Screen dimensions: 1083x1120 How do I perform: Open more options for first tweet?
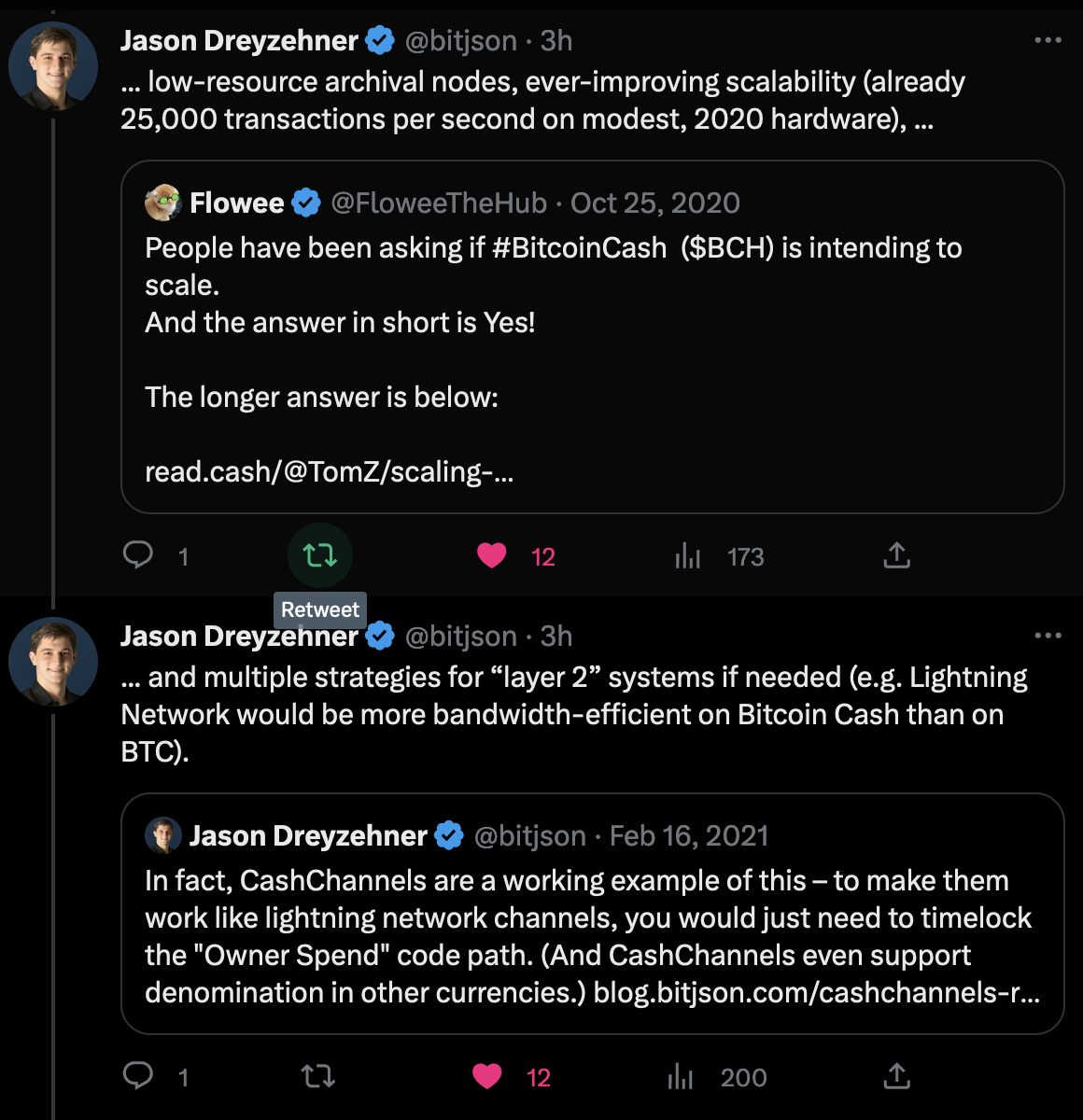click(x=1048, y=40)
